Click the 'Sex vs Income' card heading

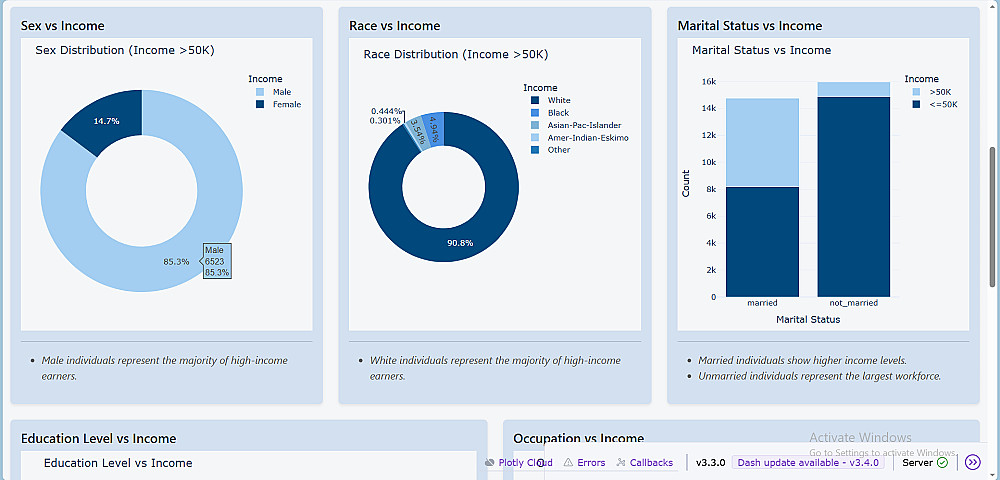62,25
